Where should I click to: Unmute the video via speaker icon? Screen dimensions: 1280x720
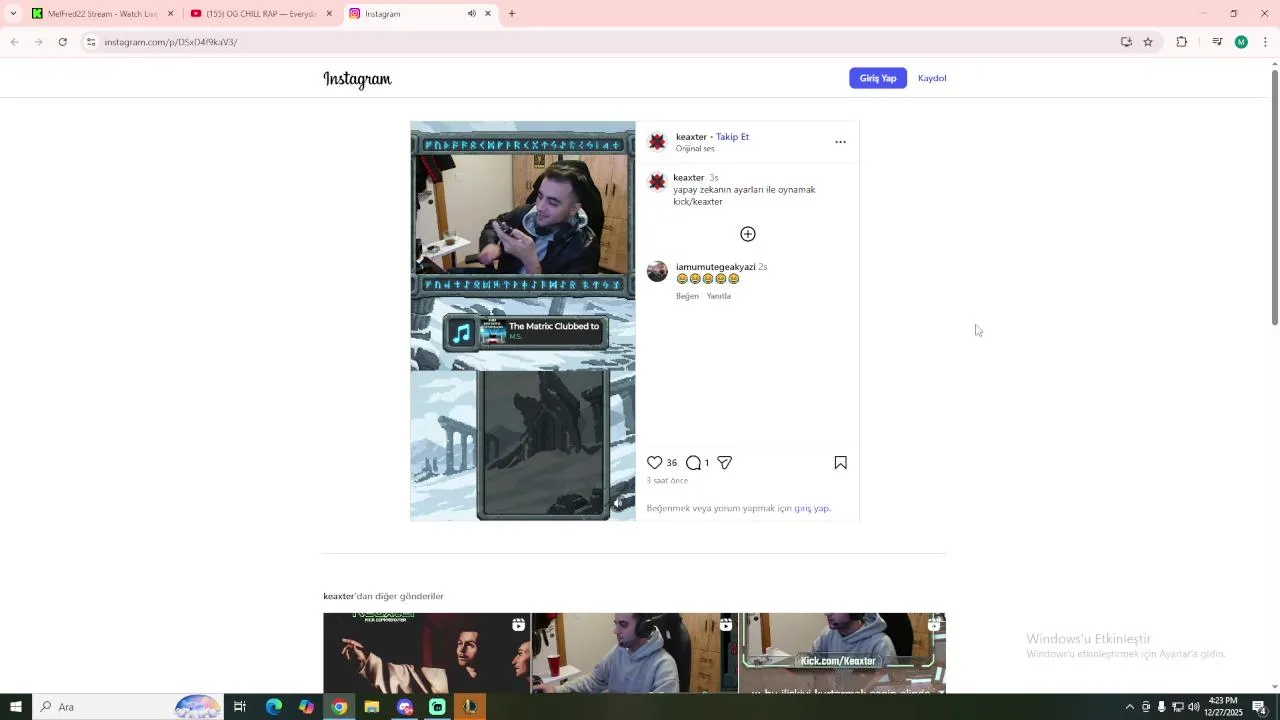618,503
